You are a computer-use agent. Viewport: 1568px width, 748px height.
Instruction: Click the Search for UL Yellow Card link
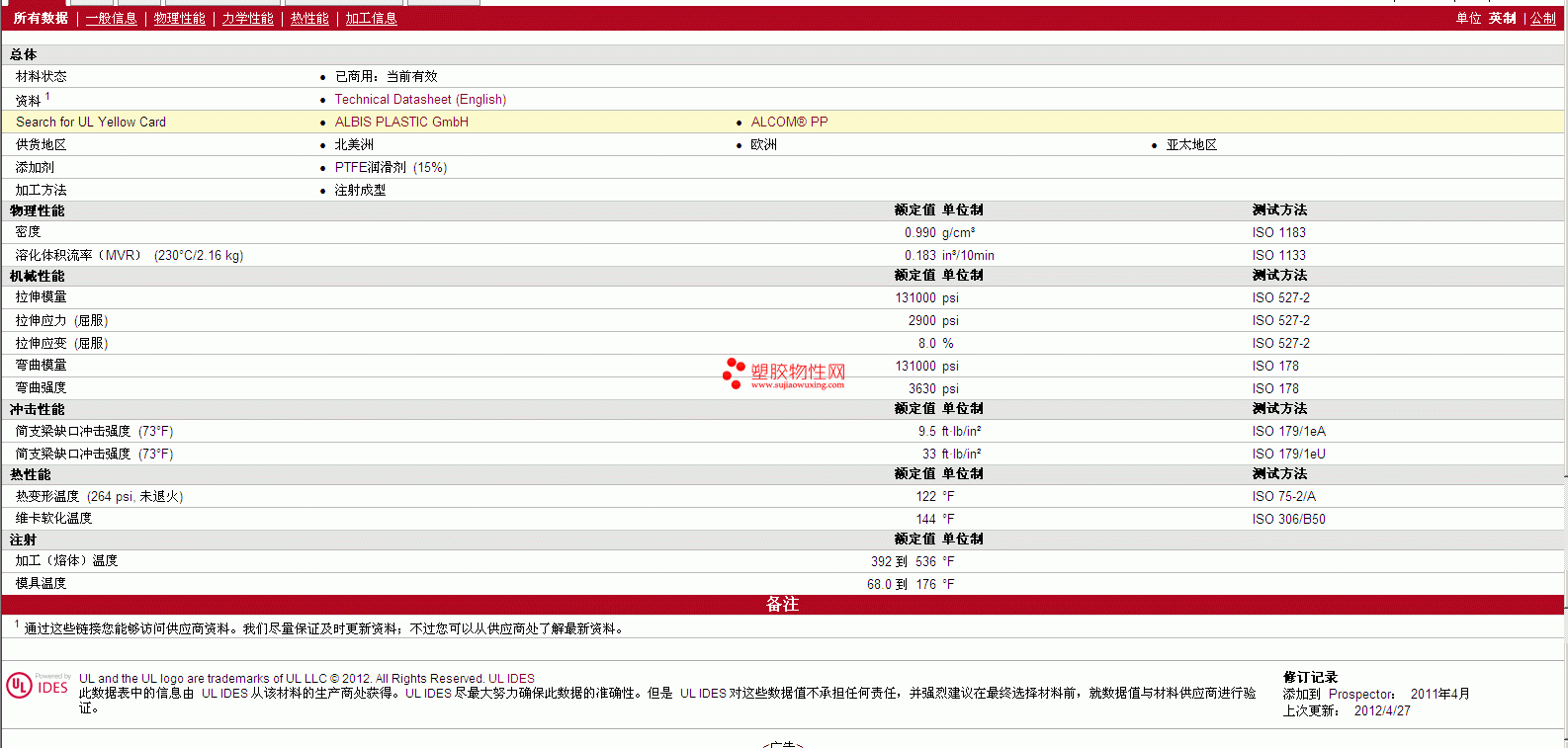(91, 123)
